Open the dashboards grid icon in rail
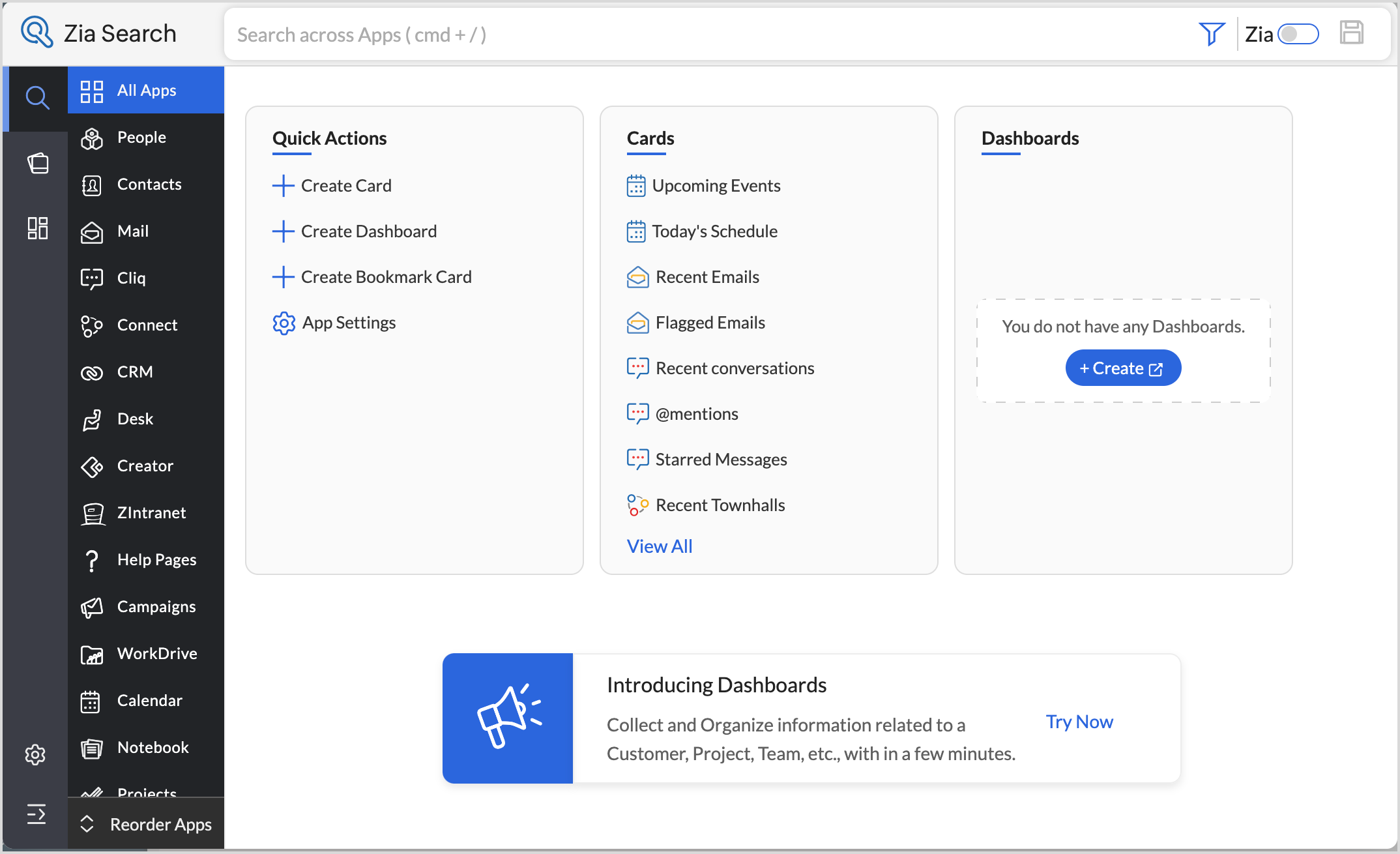The width and height of the screenshot is (1400, 854). [37, 228]
